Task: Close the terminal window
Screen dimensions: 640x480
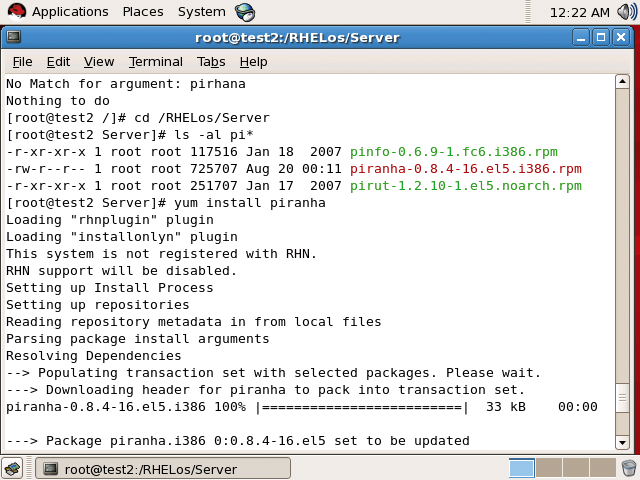Action: click(x=621, y=38)
